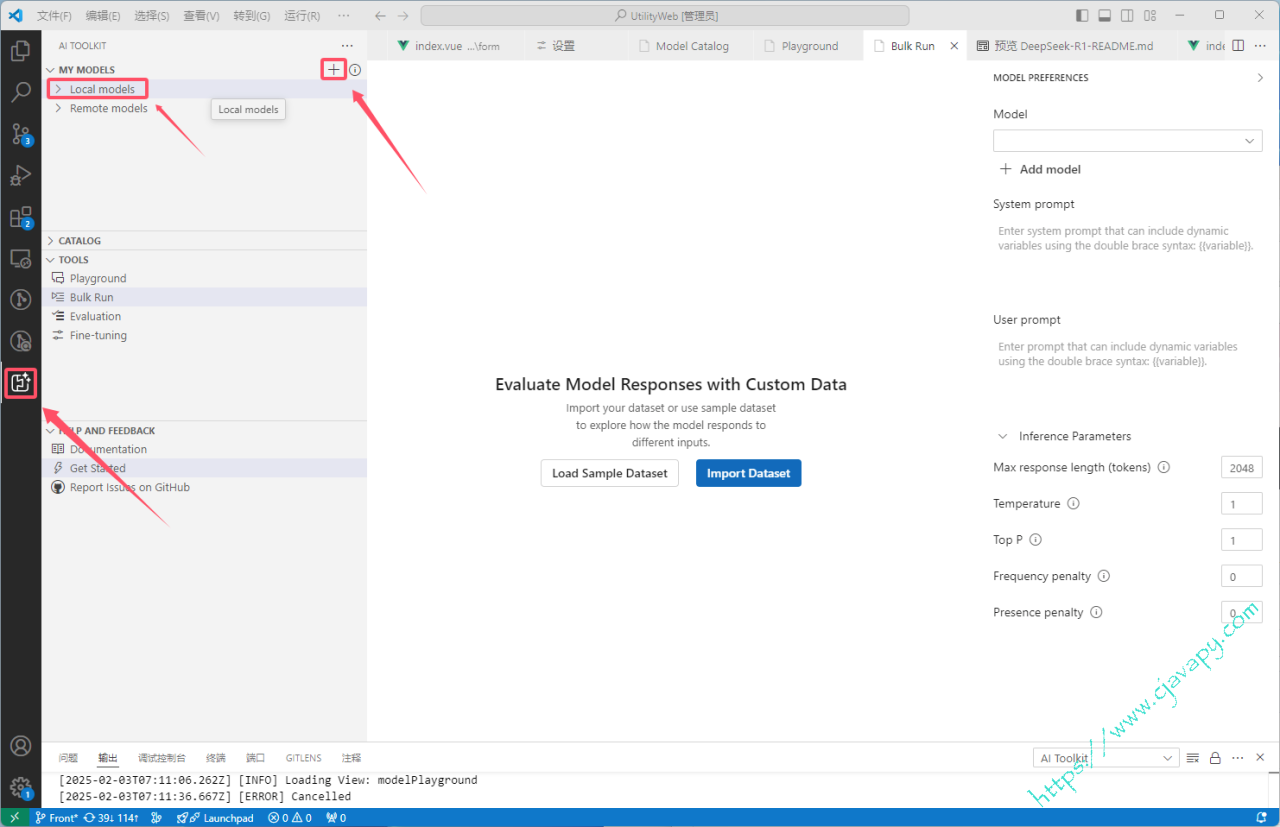Open the Model dropdown in preferences
Image resolution: width=1280 pixels, height=827 pixels.
(1127, 141)
